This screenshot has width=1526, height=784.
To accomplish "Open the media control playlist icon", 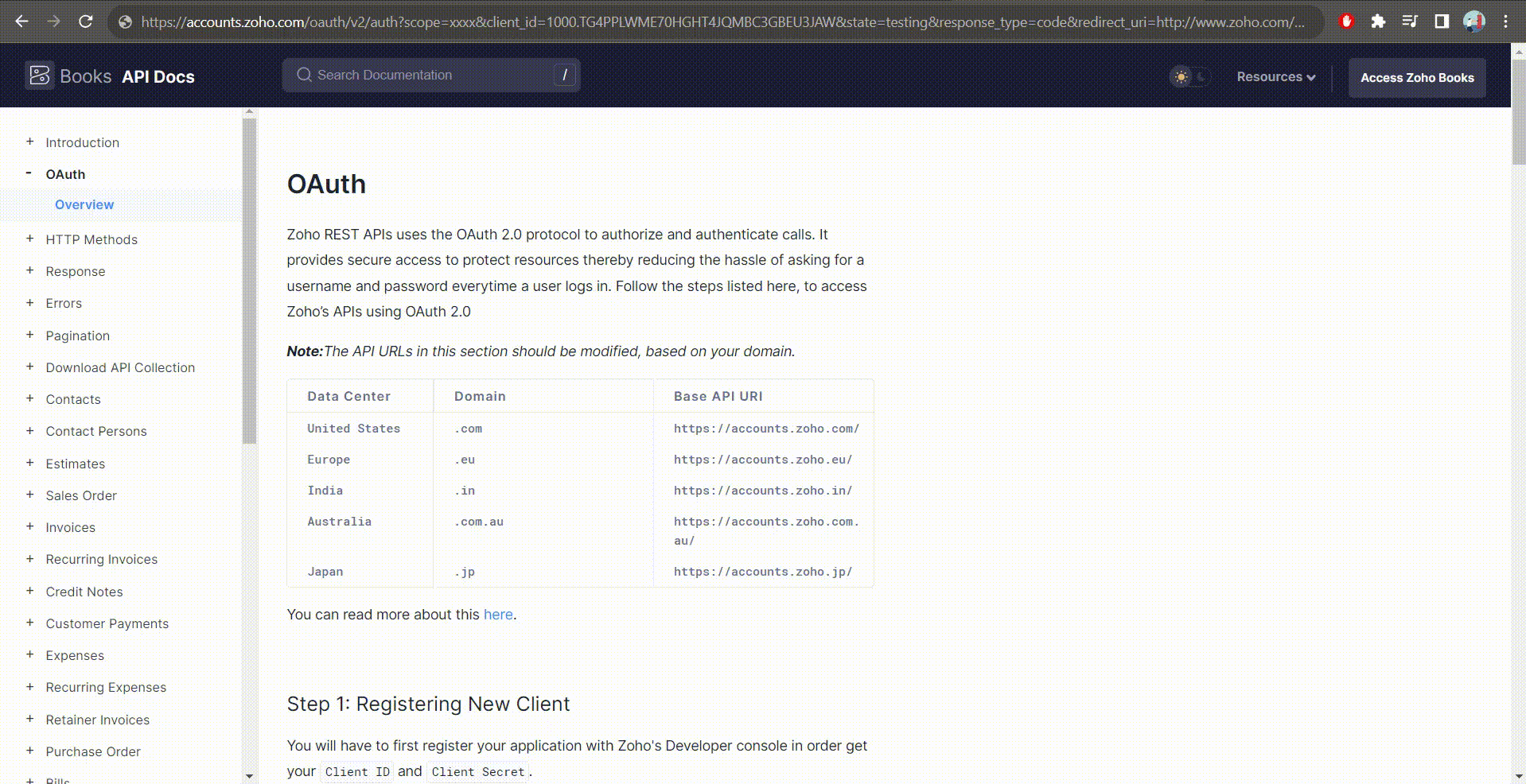I will pyautogui.click(x=1410, y=21).
